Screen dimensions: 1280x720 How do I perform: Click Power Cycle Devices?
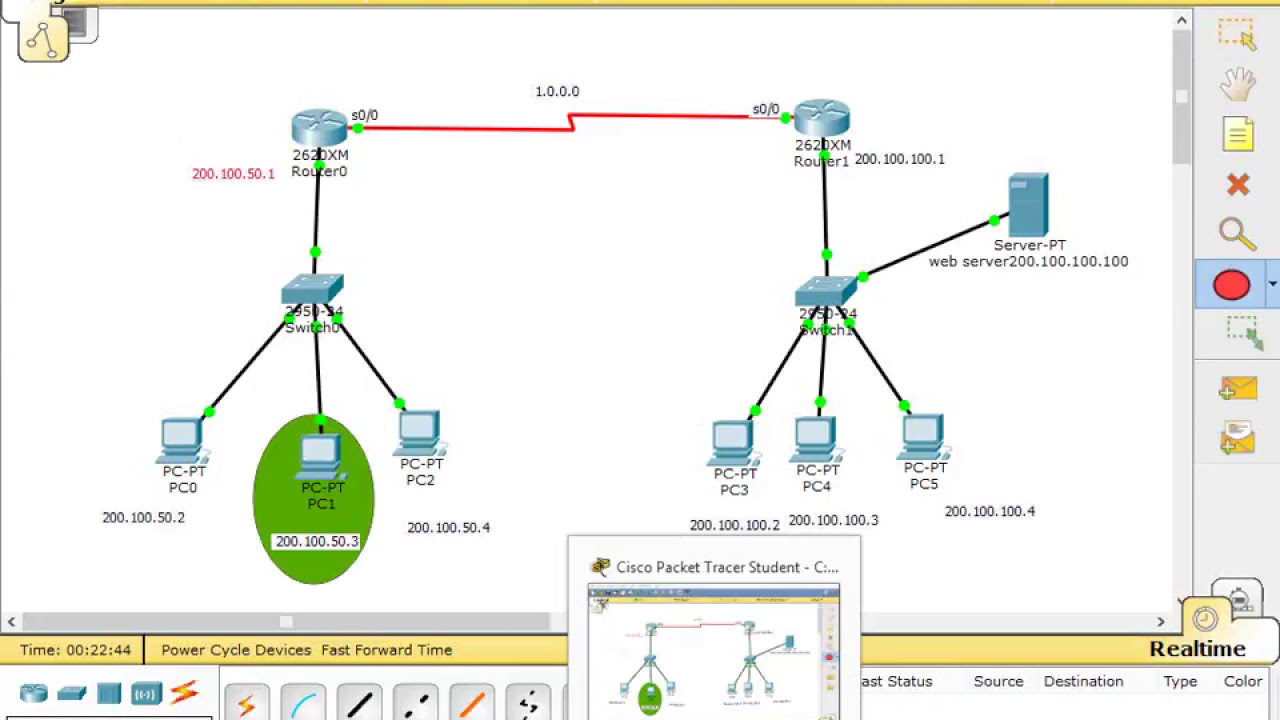236,650
